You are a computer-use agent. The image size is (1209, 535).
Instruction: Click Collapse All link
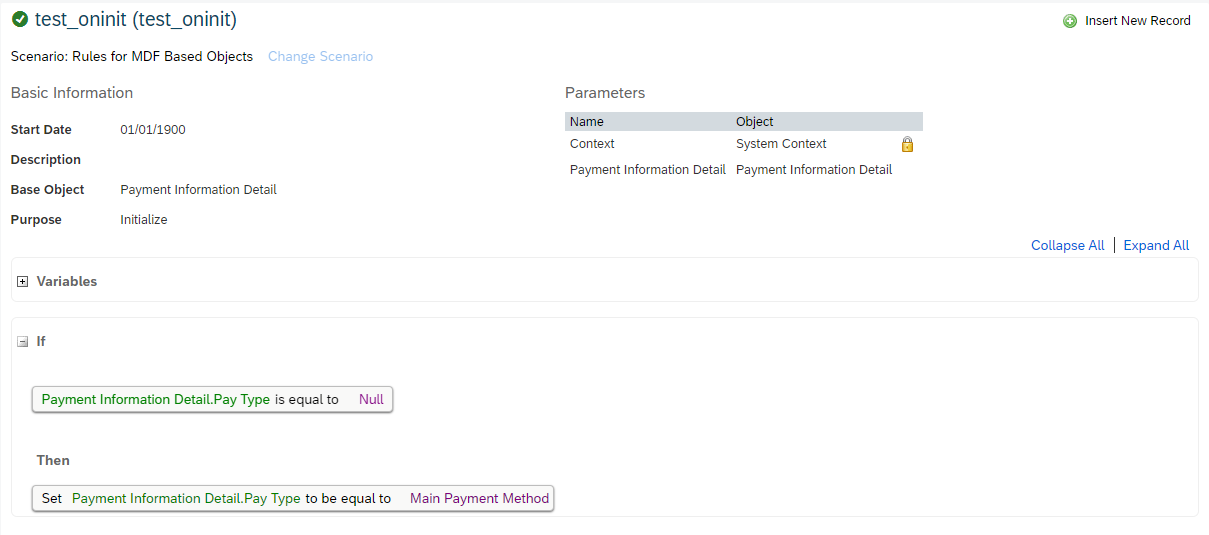coord(1067,246)
